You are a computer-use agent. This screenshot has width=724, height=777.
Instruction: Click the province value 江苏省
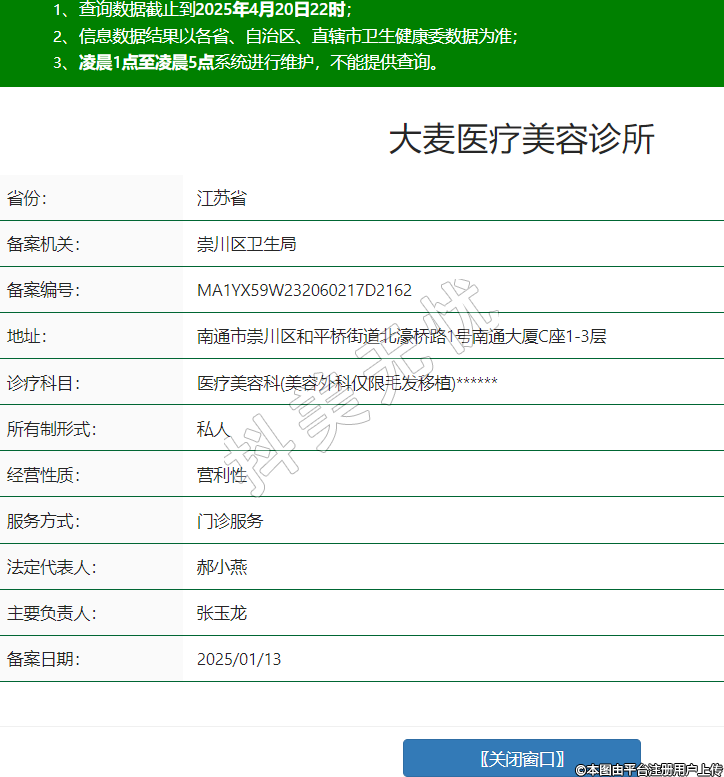pos(221,198)
